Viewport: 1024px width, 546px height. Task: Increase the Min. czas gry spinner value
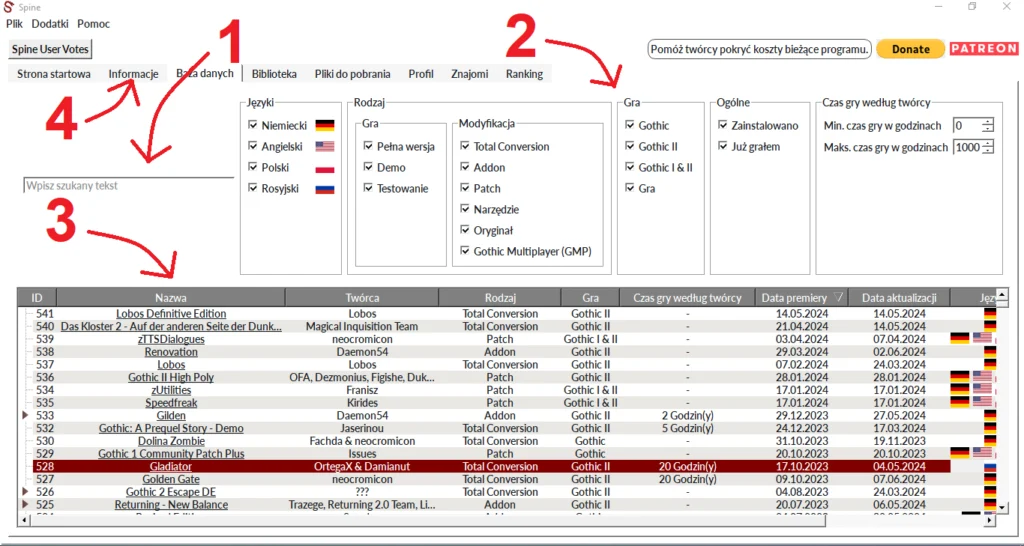[x=987, y=121]
